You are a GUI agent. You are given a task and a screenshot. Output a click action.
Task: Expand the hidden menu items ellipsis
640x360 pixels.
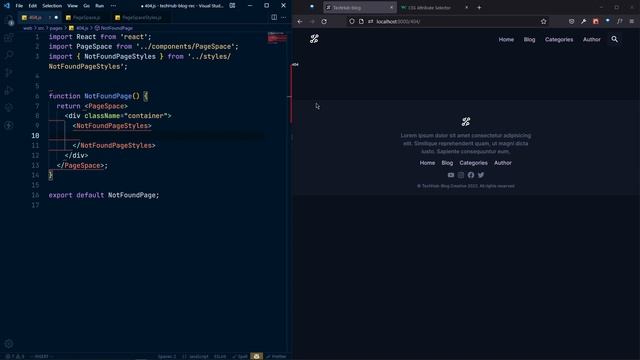point(113,6)
